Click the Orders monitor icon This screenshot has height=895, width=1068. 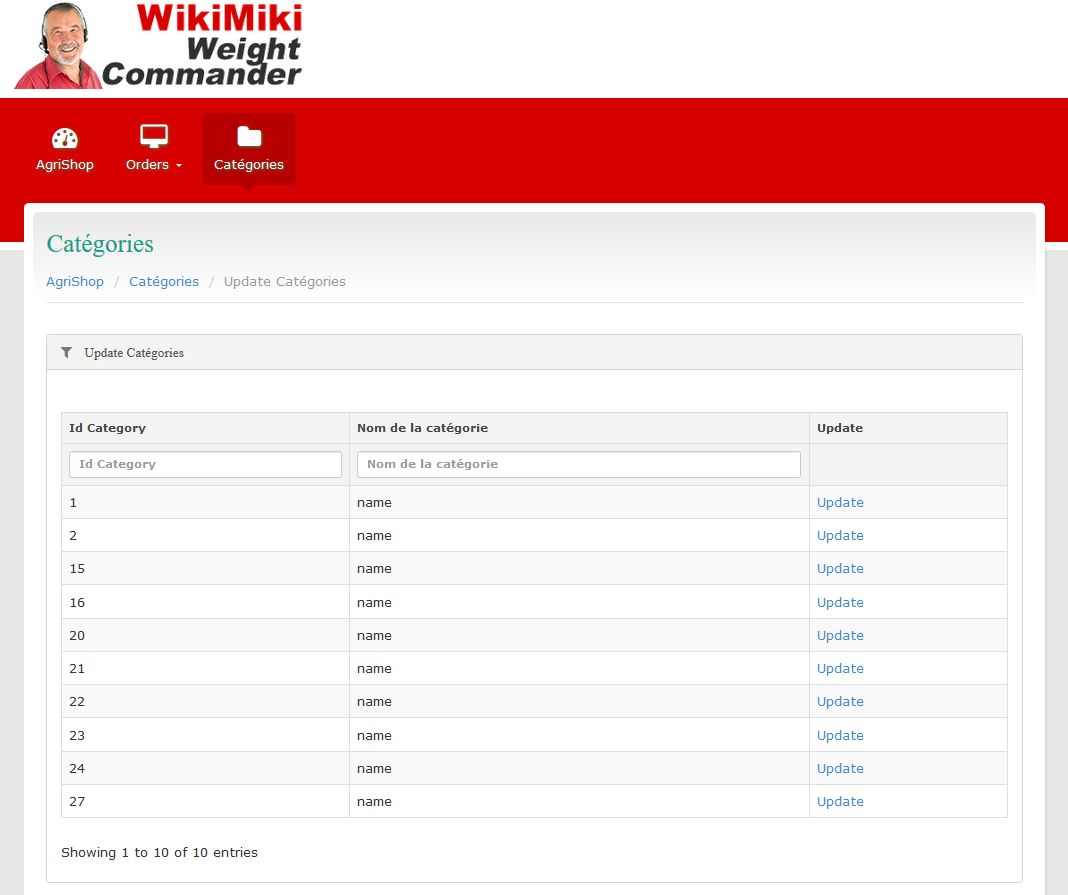coord(154,136)
